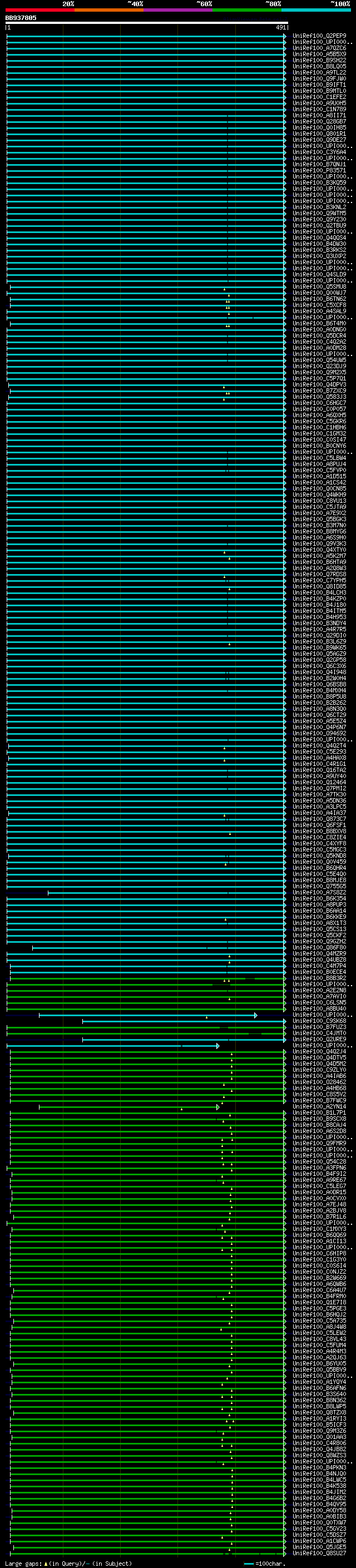Pick sequence UniRef100_Q8TZX8
The width and height of the screenshot is (356, 1568).
pyautogui.click(x=319, y=1412)
